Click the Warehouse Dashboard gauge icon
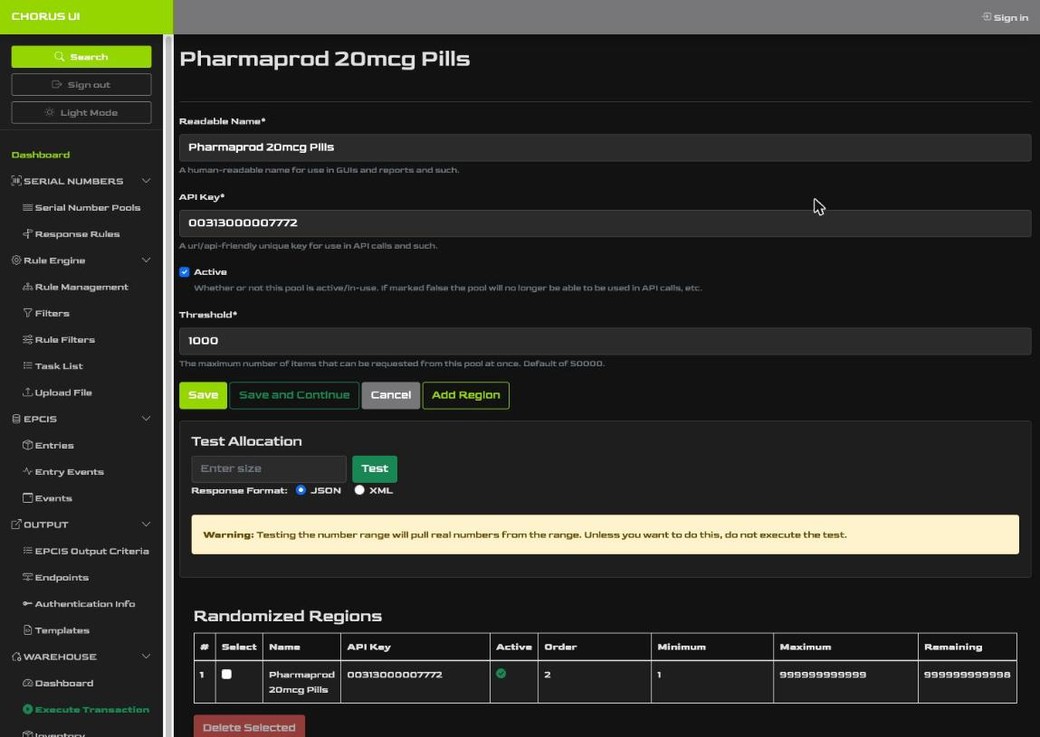The height and width of the screenshot is (737, 1040). tap(27, 683)
